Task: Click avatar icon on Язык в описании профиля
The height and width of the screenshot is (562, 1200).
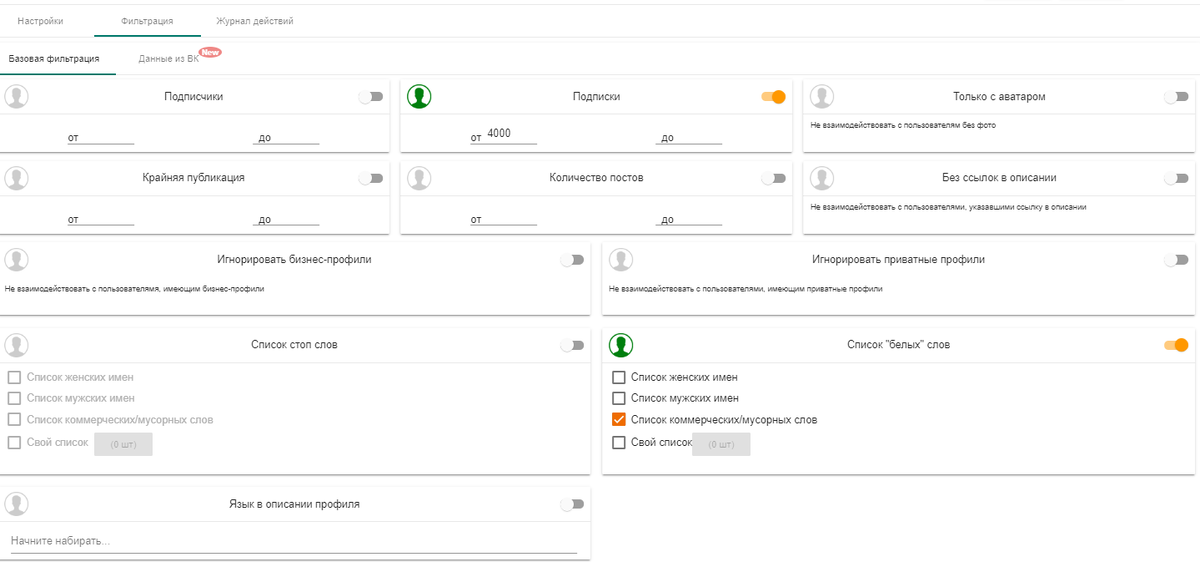Action: pos(17,504)
